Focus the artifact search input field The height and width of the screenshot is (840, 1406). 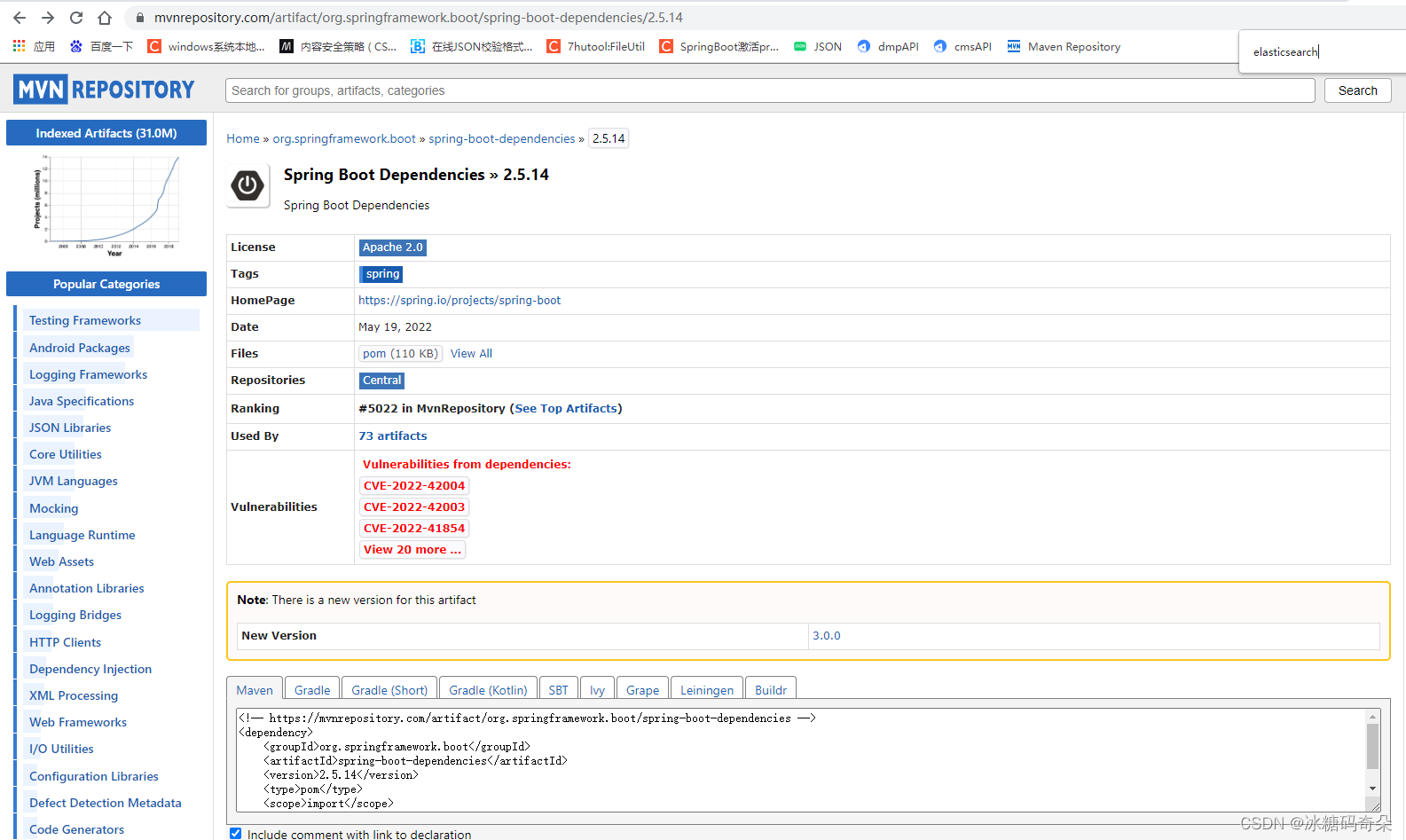(x=770, y=90)
